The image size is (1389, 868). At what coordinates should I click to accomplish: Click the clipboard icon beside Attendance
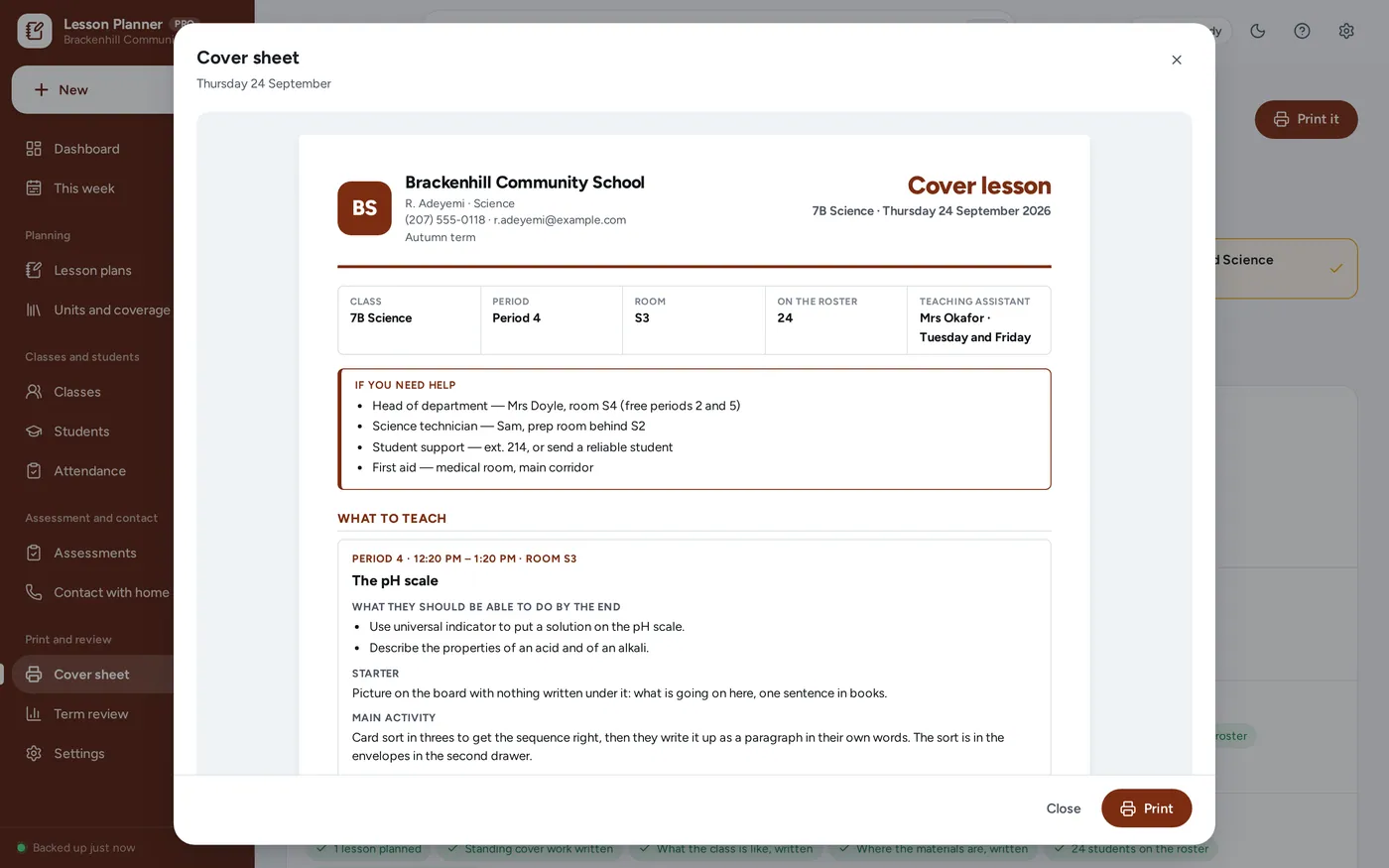click(x=34, y=471)
